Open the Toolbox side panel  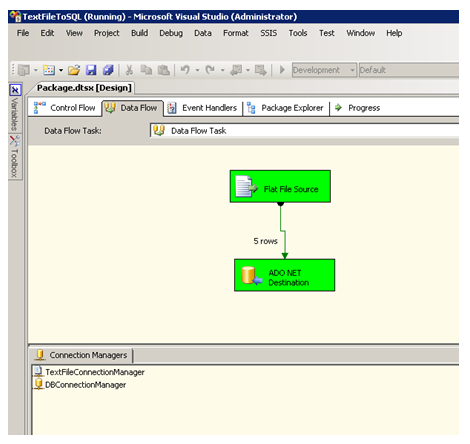pos(15,157)
